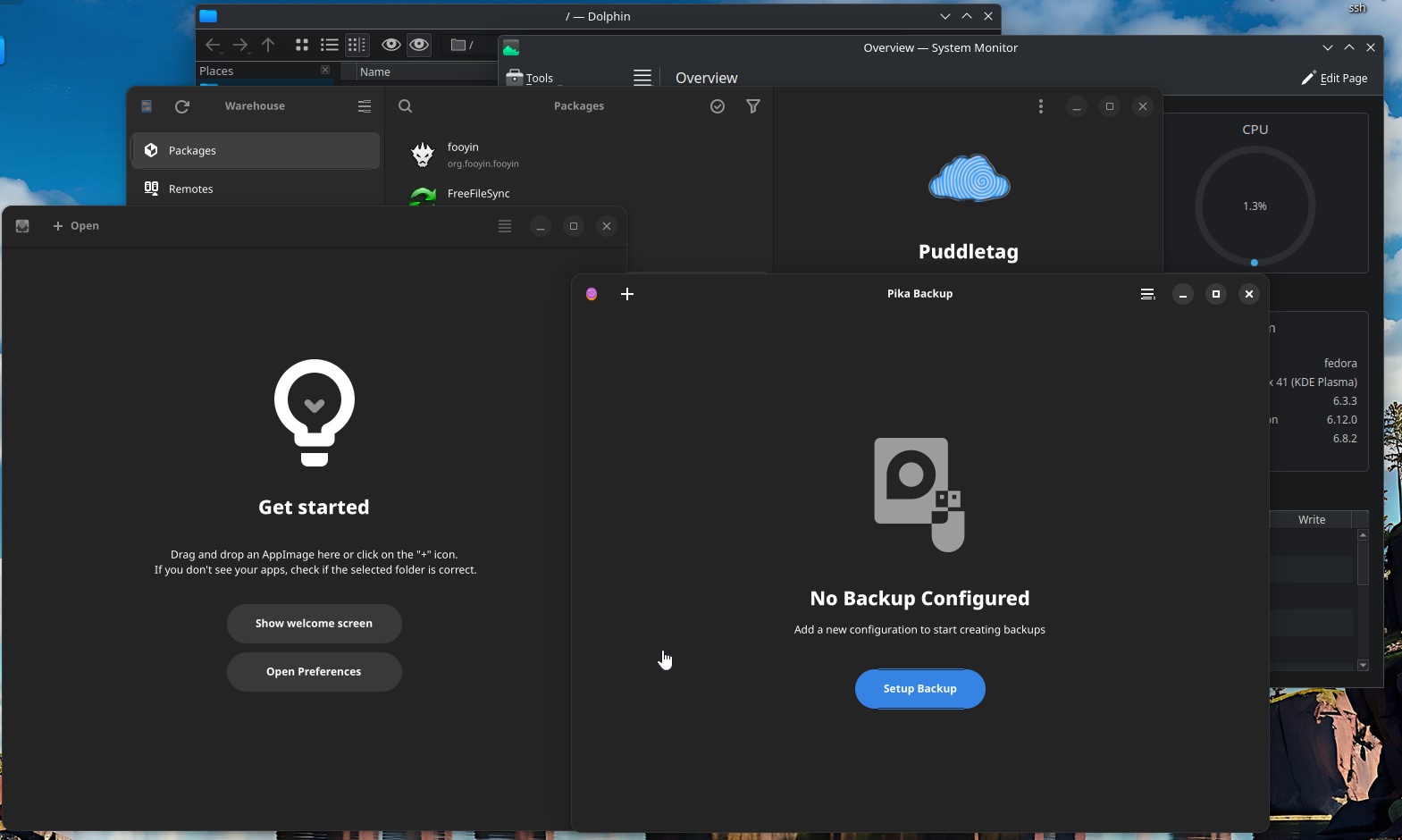Click Open button to add AppImage
The height and width of the screenshot is (840, 1402).
pyautogui.click(x=76, y=226)
